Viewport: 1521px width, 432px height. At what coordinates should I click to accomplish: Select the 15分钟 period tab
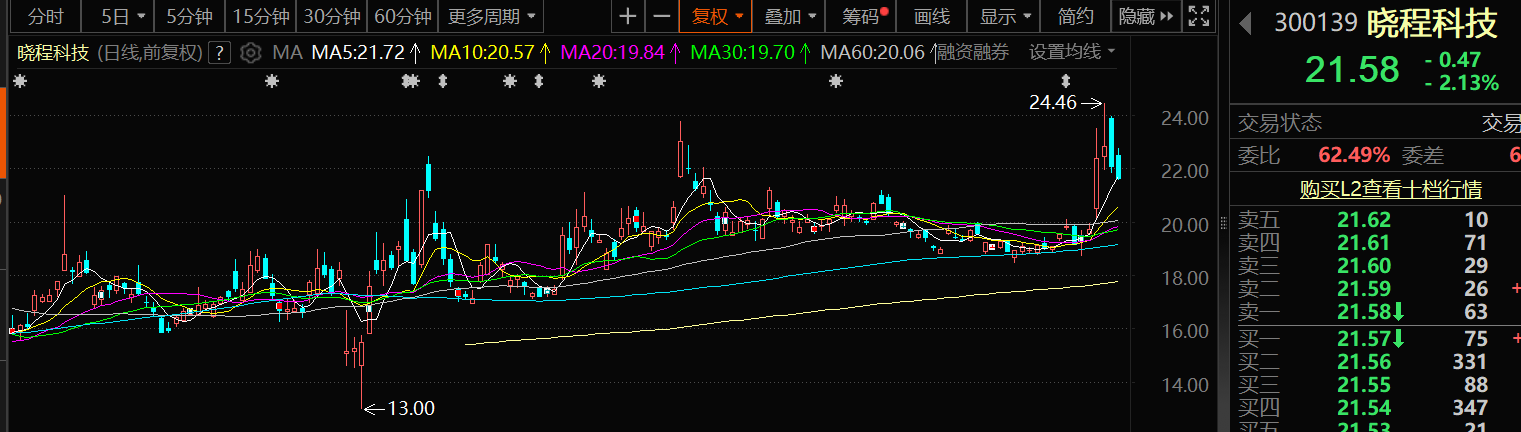pos(260,16)
